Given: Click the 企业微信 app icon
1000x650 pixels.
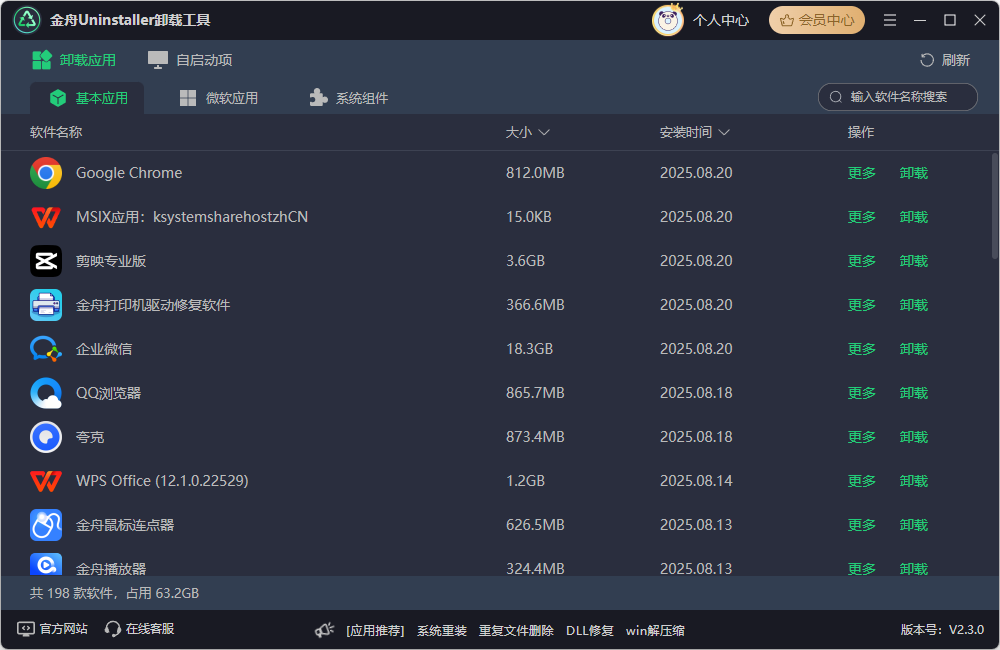Looking at the screenshot, I should pos(46,349).
